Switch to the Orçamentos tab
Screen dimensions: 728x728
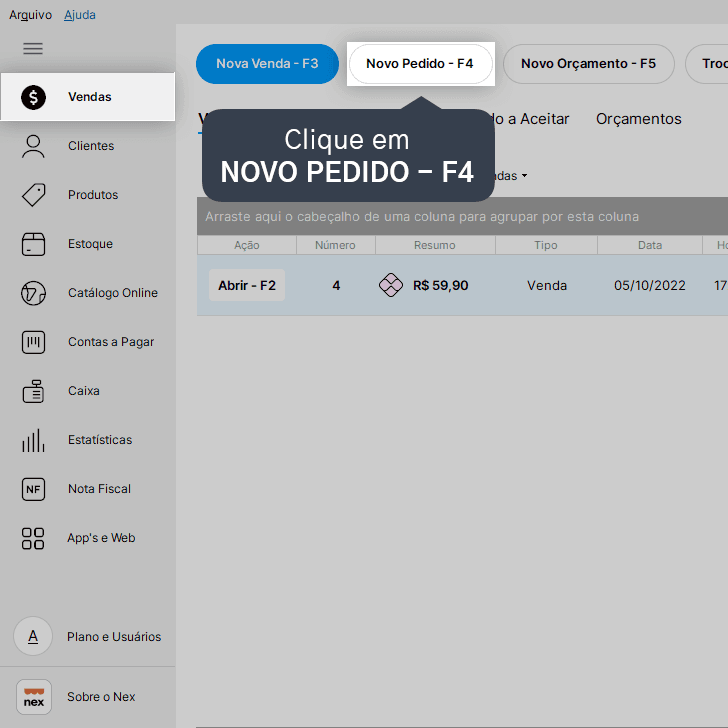638,119
